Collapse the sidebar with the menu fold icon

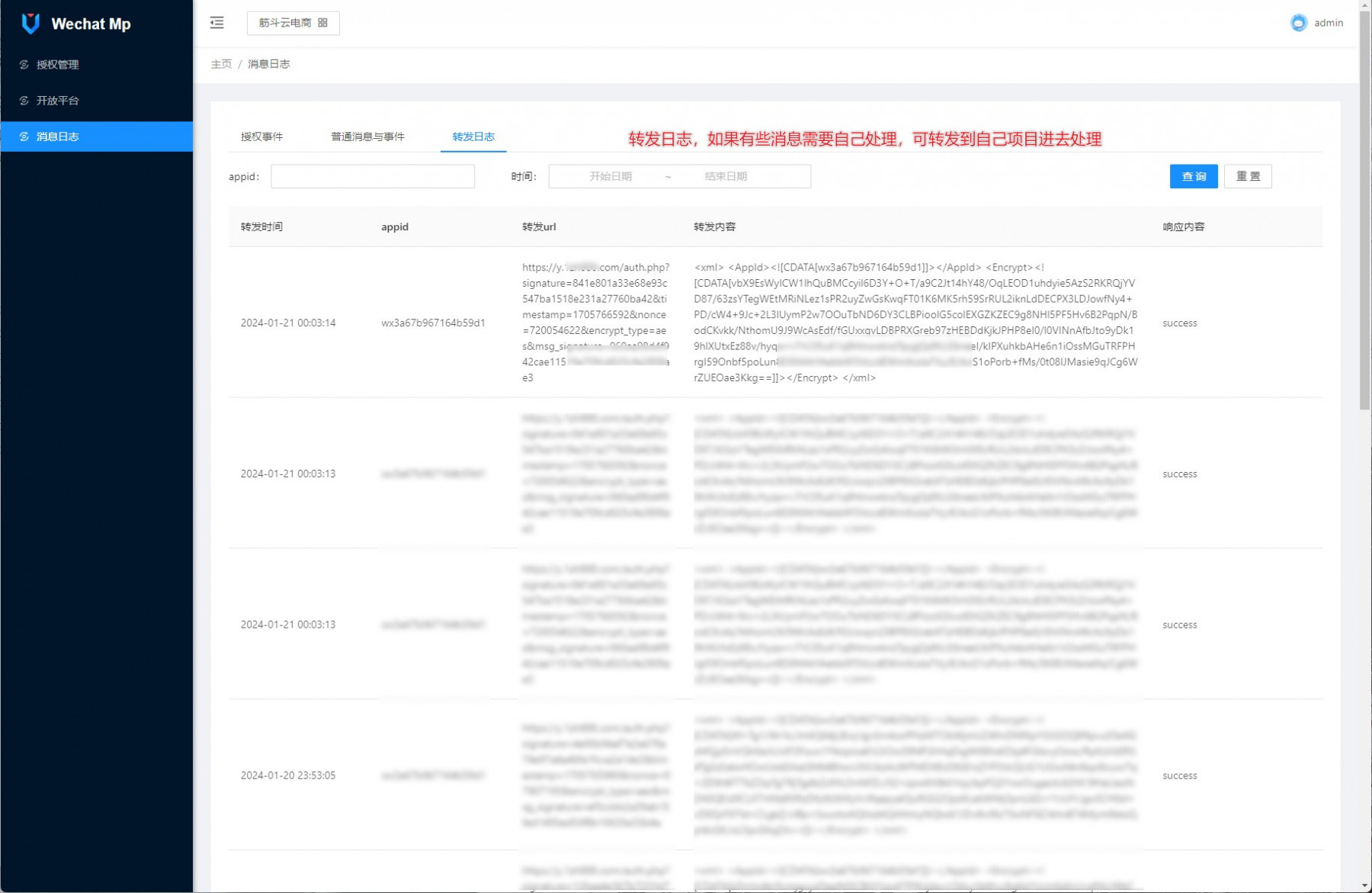pos(217,23)
